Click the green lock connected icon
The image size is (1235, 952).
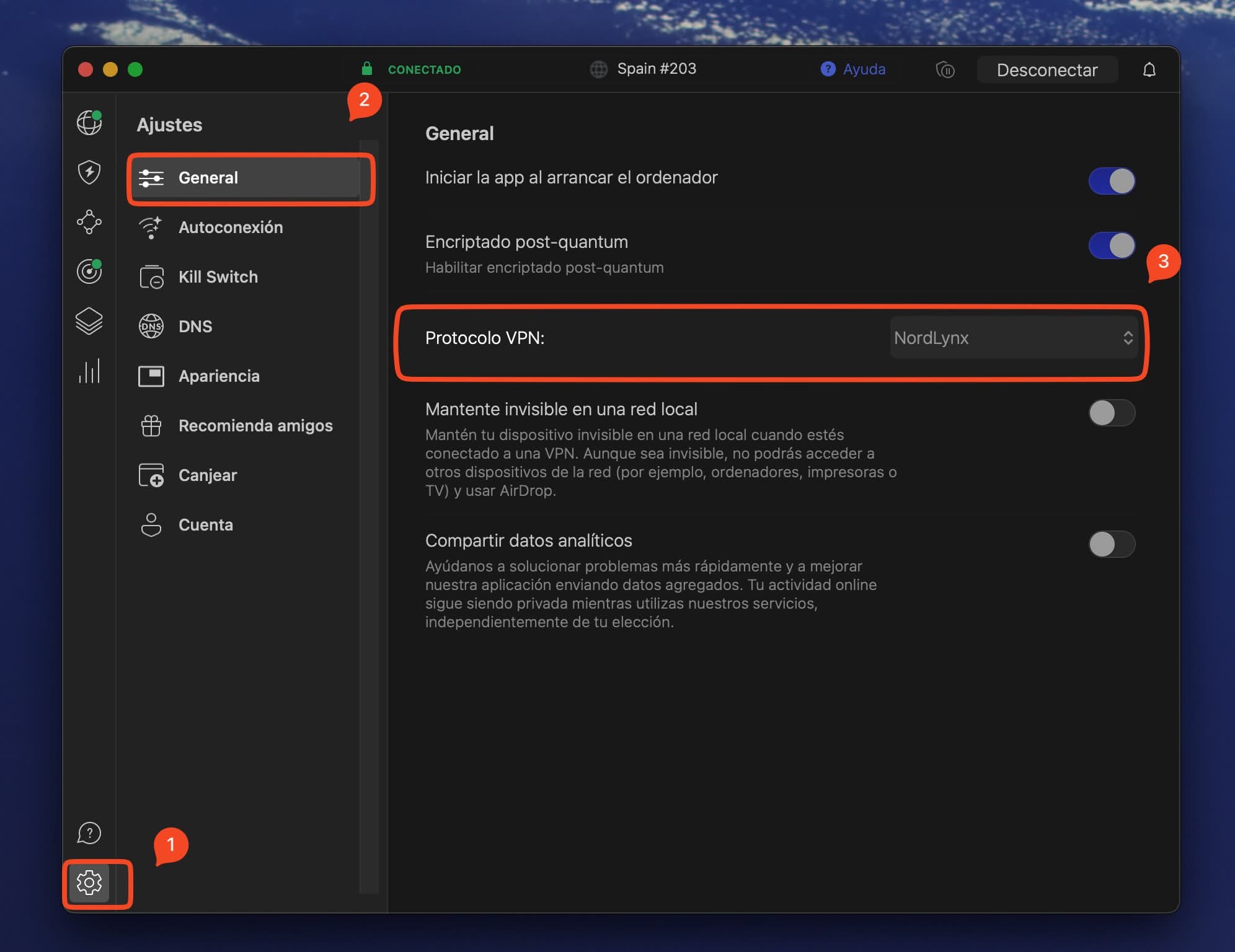coord(367,68)
